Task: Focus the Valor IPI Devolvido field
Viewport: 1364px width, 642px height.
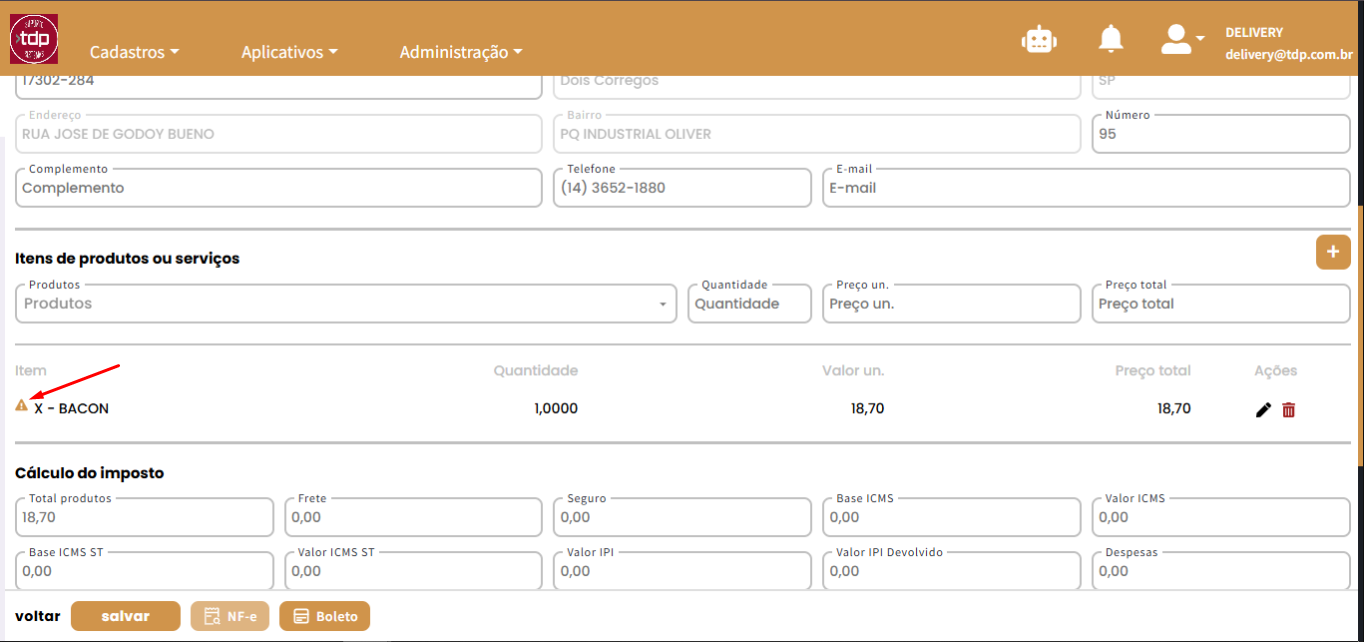Action: [x=952, y=571]
